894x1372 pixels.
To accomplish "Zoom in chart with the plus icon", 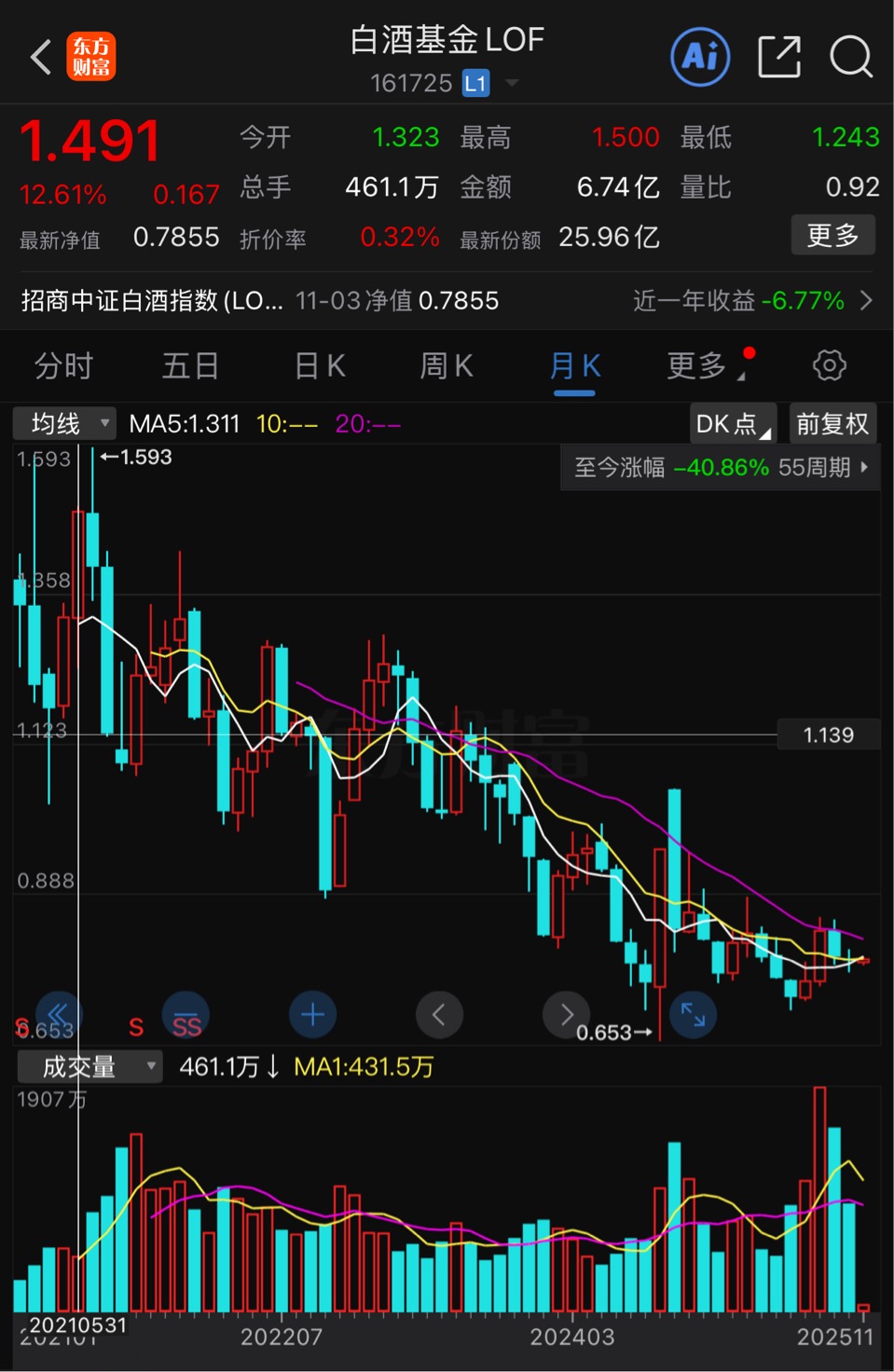I will (x=312, y=1014).
